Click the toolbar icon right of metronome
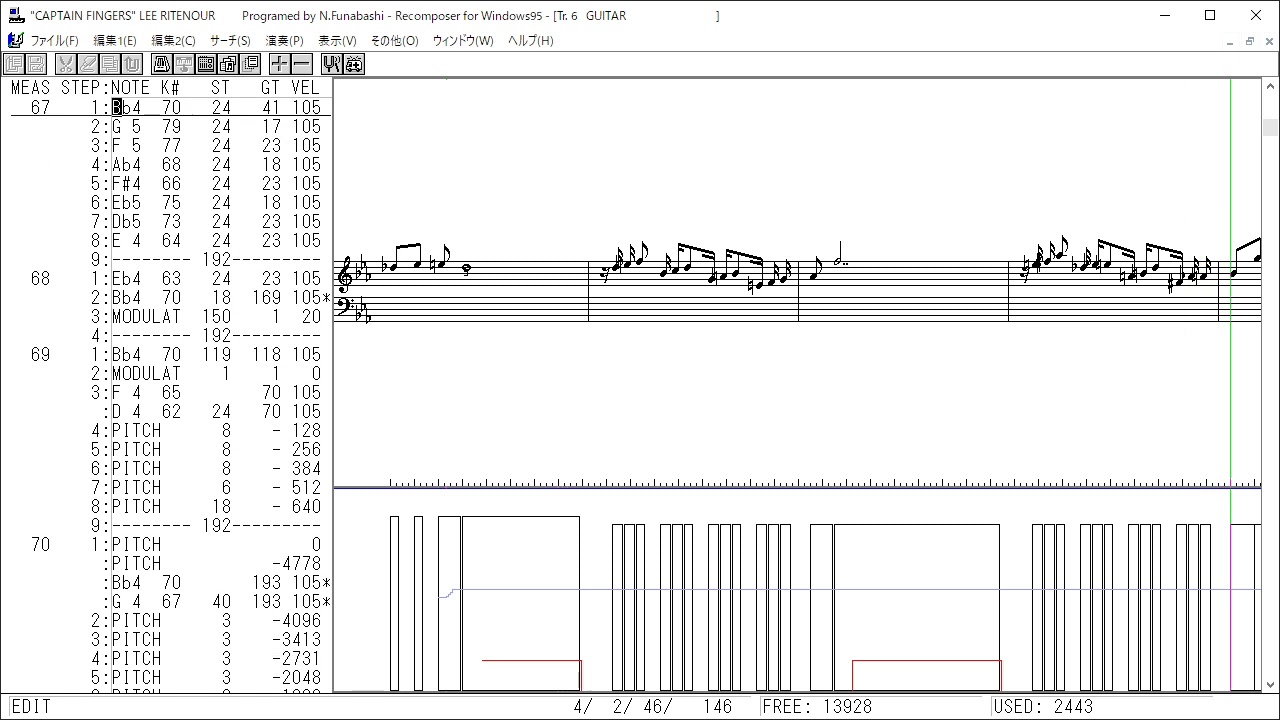The width and height of the screenshot is (1280, 720). click(184, 64)
